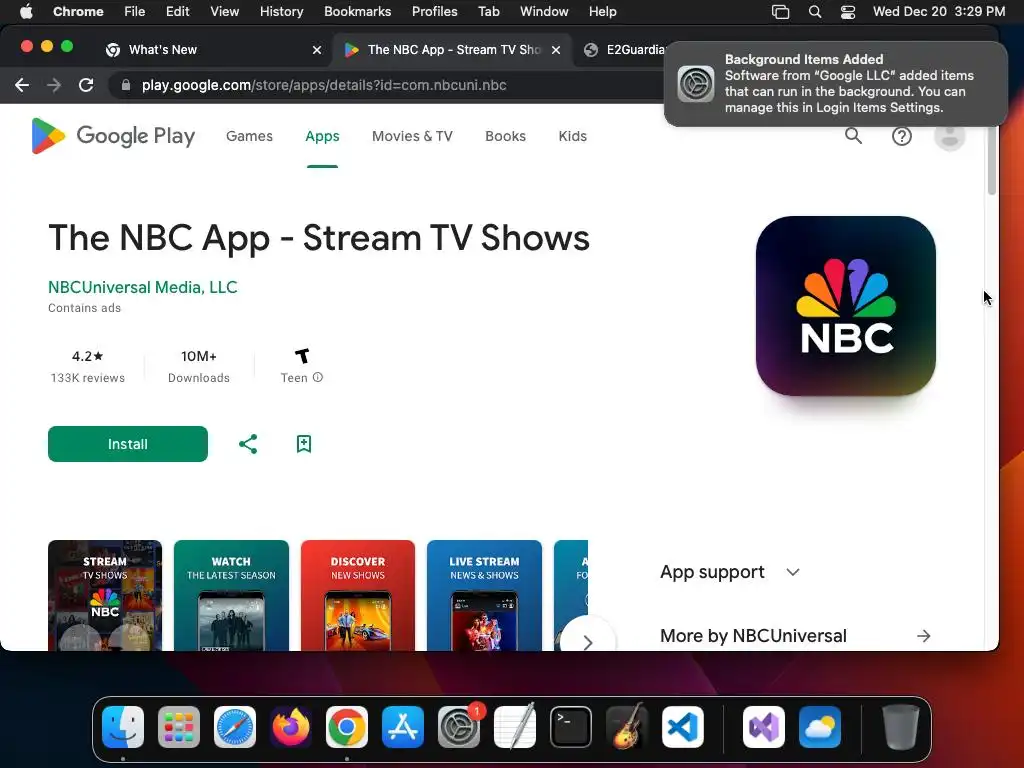
Task: Open the Discover New Shows screenshot
Action: coord(358,596)
